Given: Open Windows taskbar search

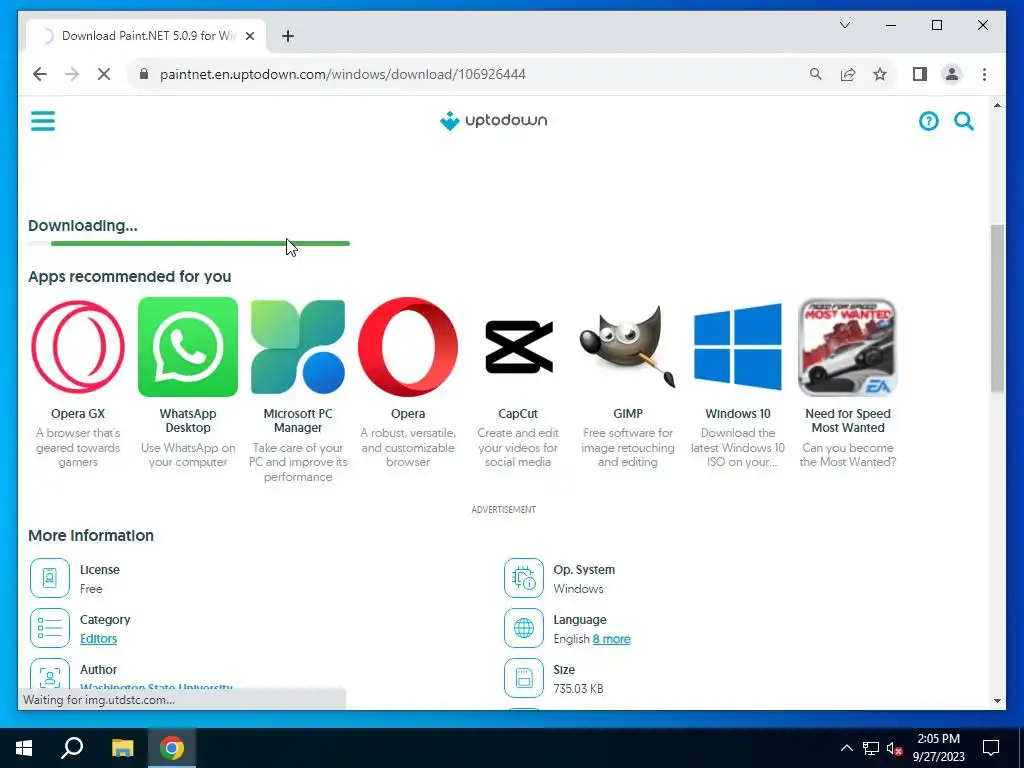Looking at the screenshot, I should click(72, 748).
